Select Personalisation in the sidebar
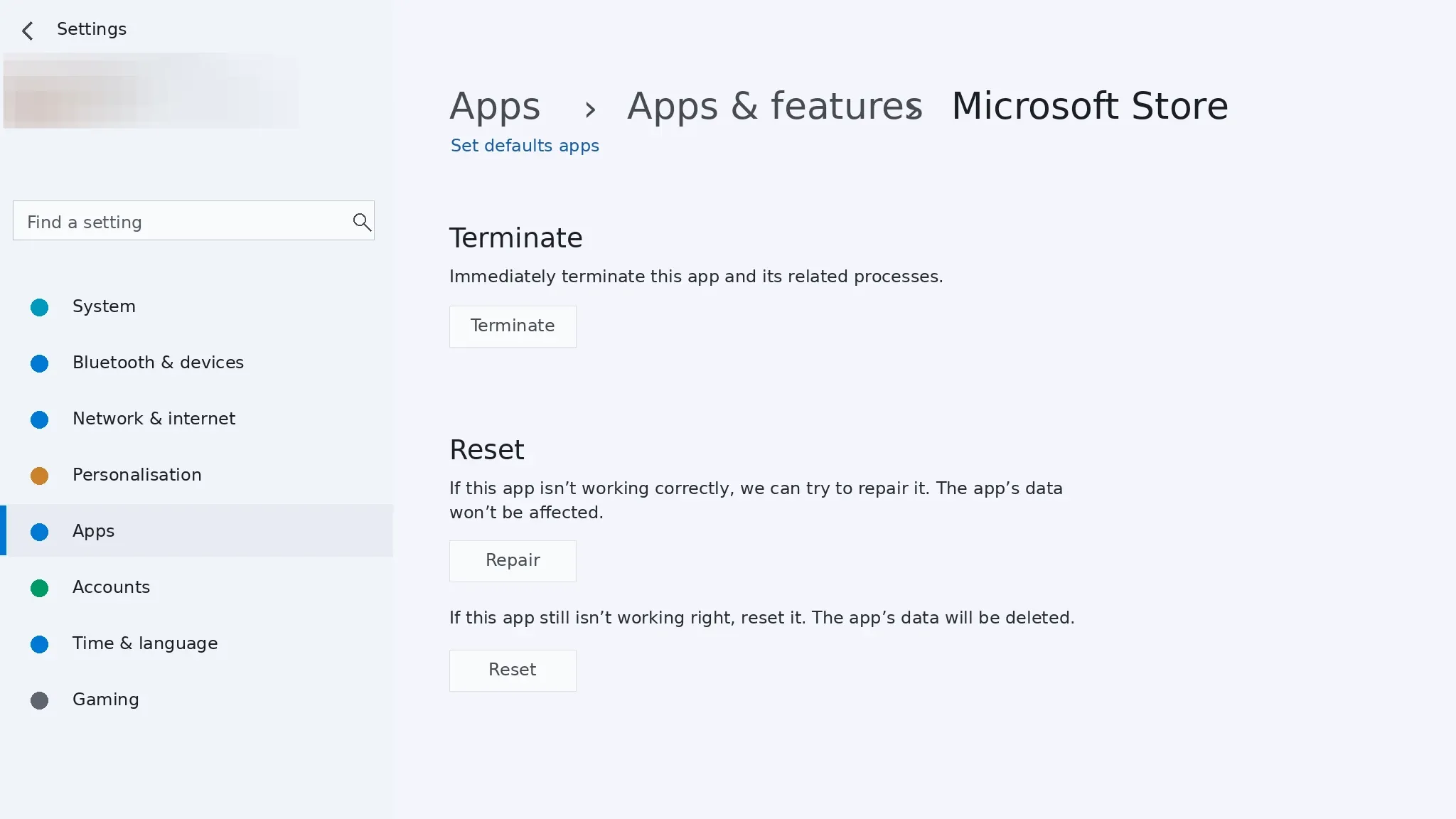Viewport: 1456px width, 819px height. click(197, 475)
